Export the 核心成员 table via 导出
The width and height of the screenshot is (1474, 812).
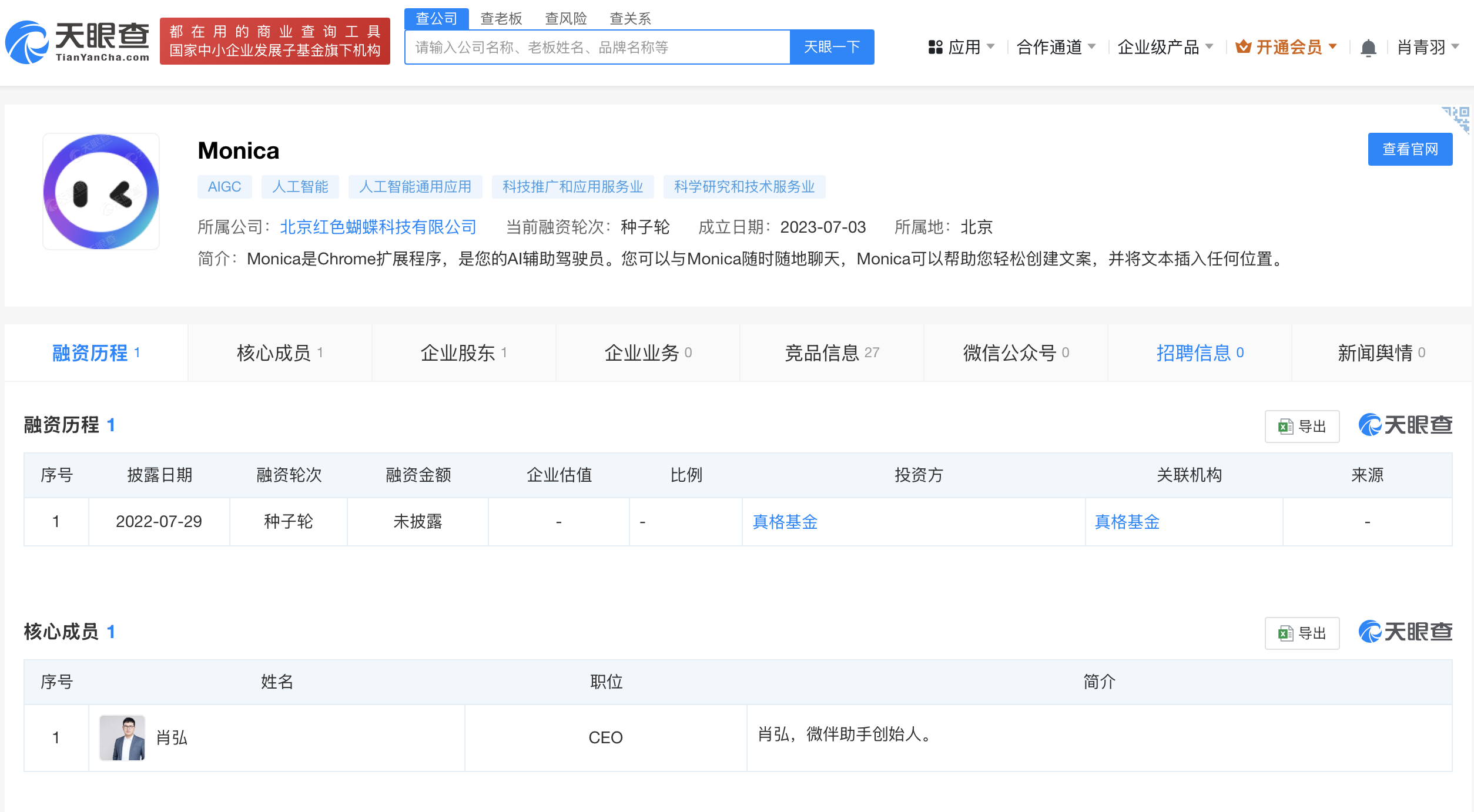click(1302, 633)
